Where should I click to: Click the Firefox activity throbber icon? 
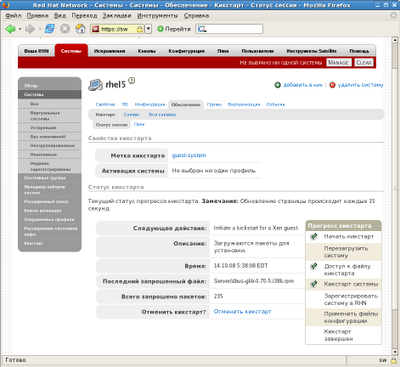393,15
